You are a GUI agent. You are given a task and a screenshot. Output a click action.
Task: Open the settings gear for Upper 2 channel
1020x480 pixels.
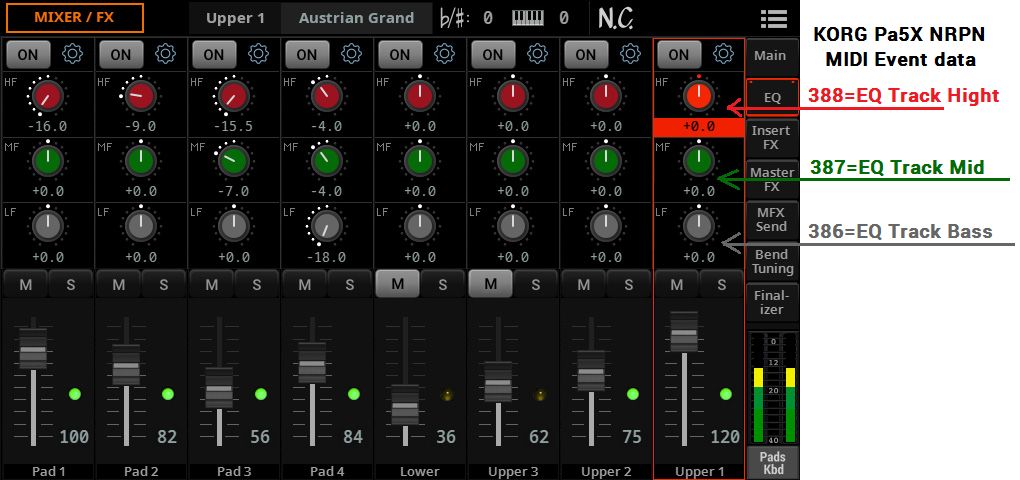630,54
